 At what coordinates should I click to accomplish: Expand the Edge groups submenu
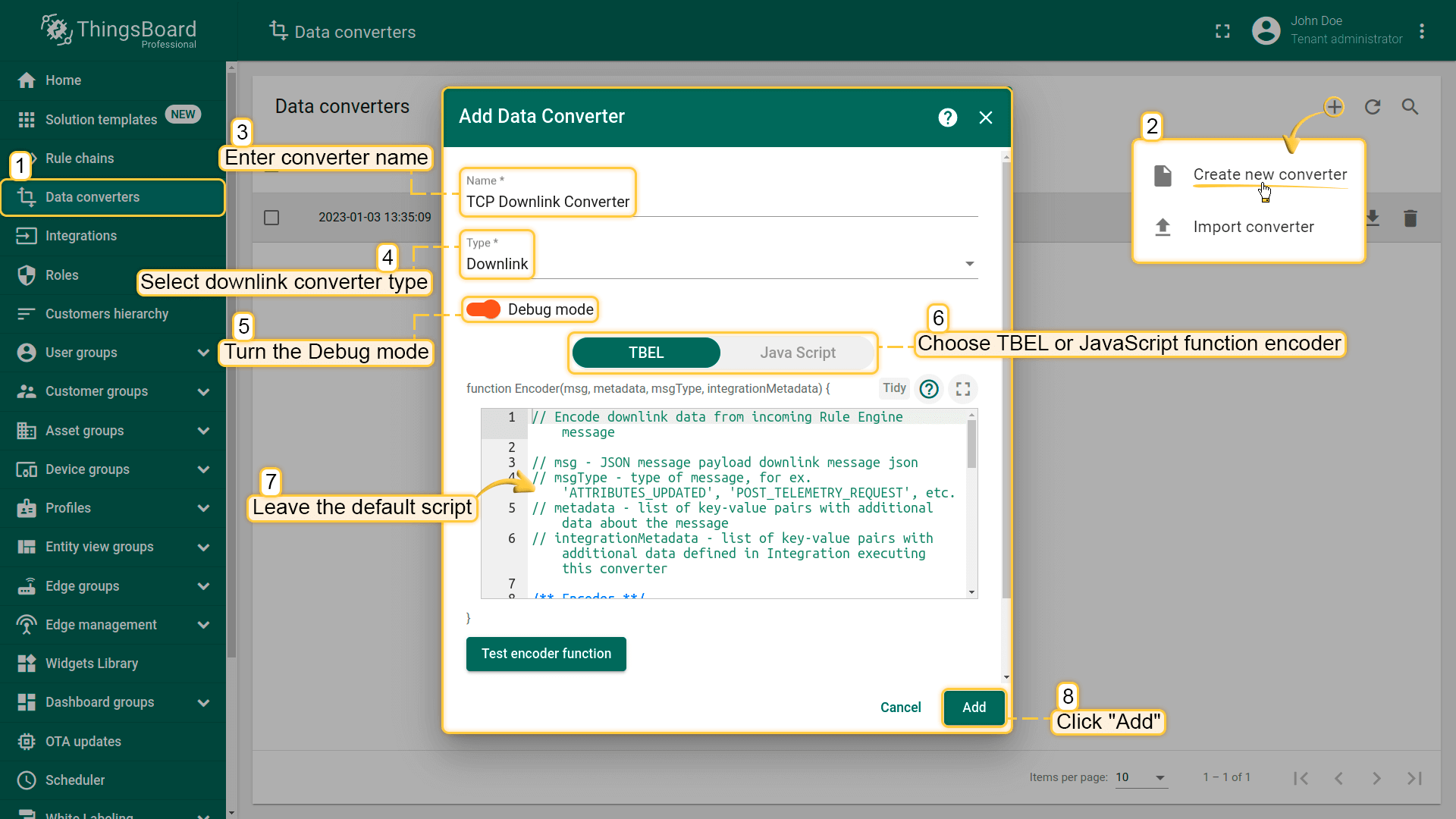point(203,586)
